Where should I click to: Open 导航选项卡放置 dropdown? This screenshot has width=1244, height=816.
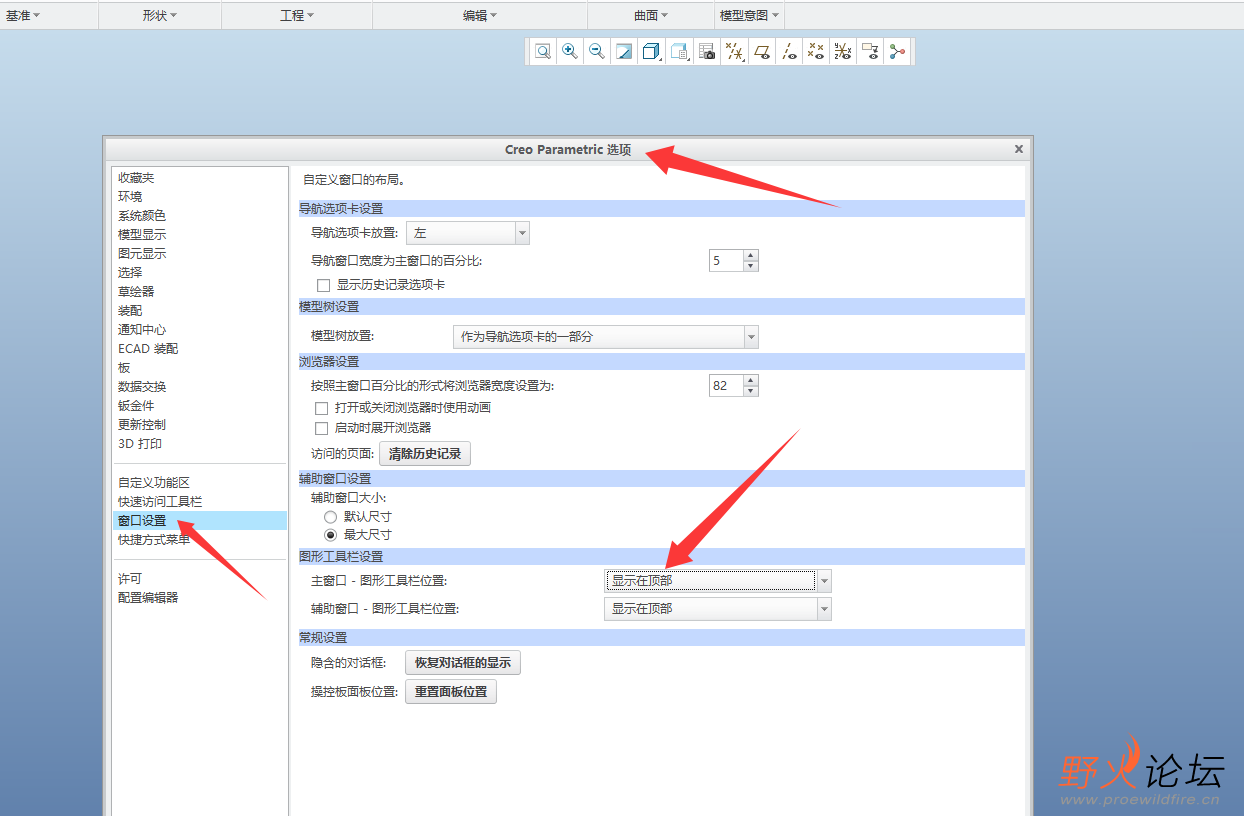[467, 233]
